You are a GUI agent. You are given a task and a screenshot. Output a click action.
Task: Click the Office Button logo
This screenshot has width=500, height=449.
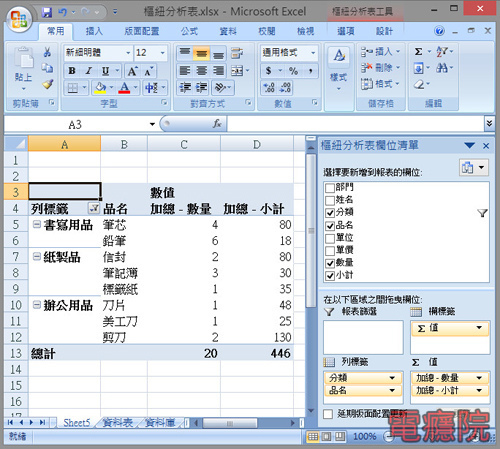pos(19,19)
